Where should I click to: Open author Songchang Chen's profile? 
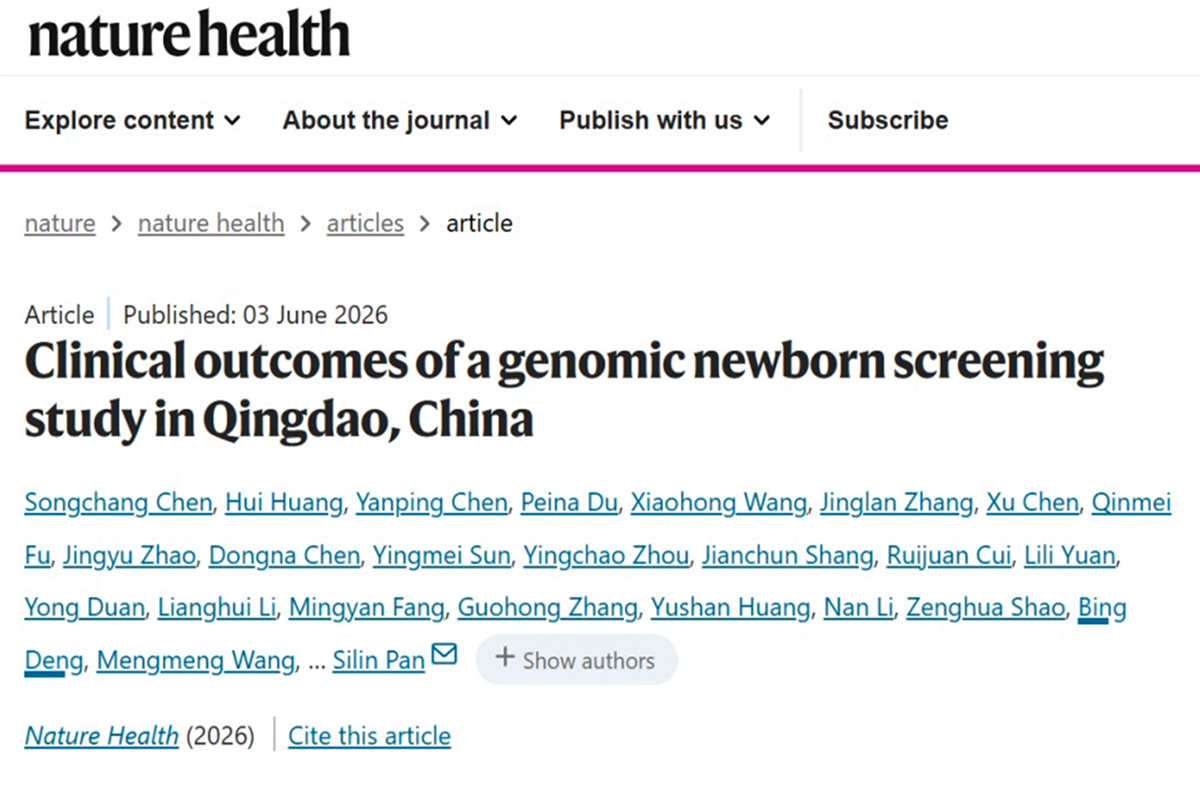pyautogui.click(x=118, y=503)
